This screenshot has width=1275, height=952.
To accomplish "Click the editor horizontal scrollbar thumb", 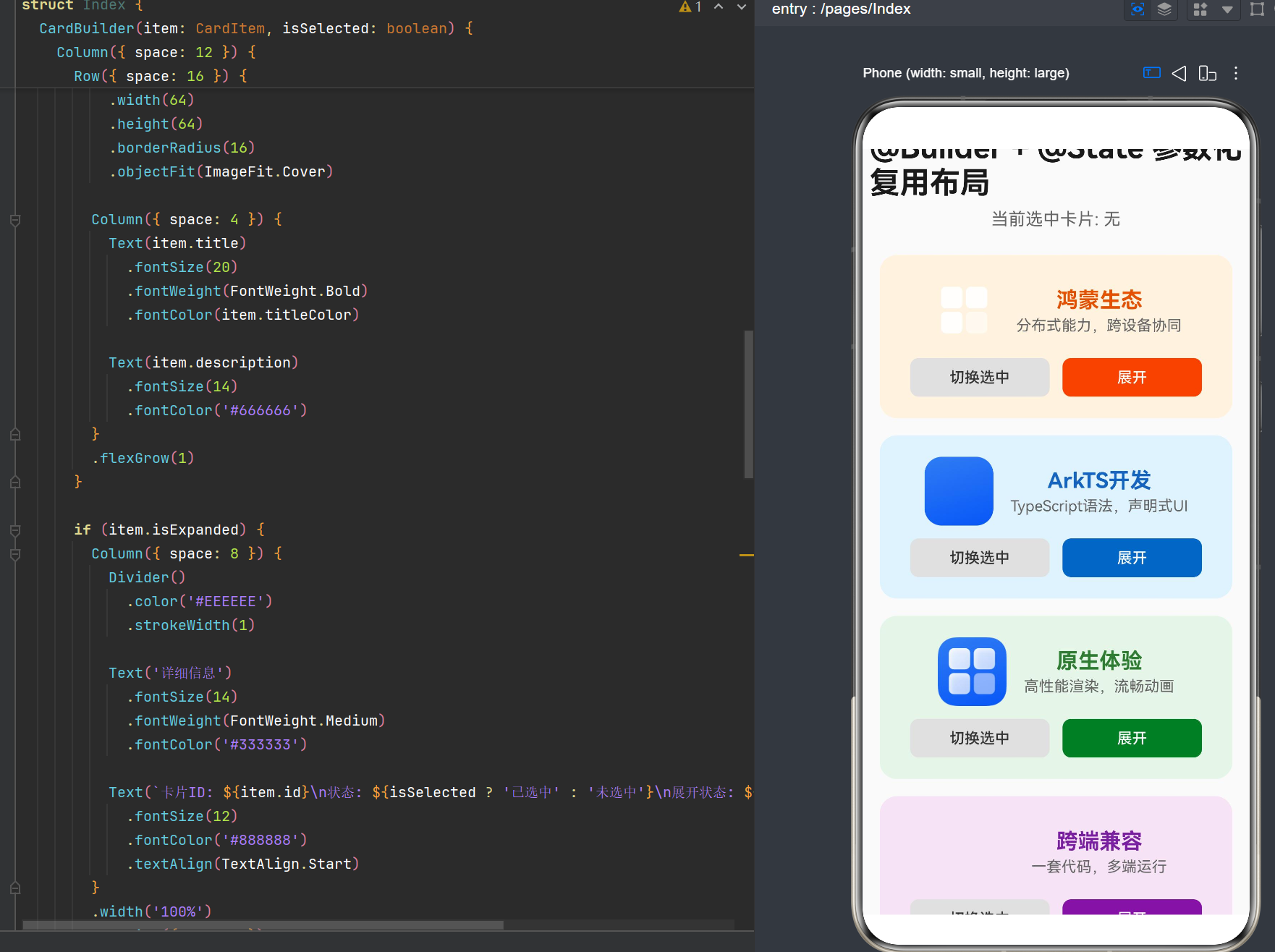I will [263, 925].
